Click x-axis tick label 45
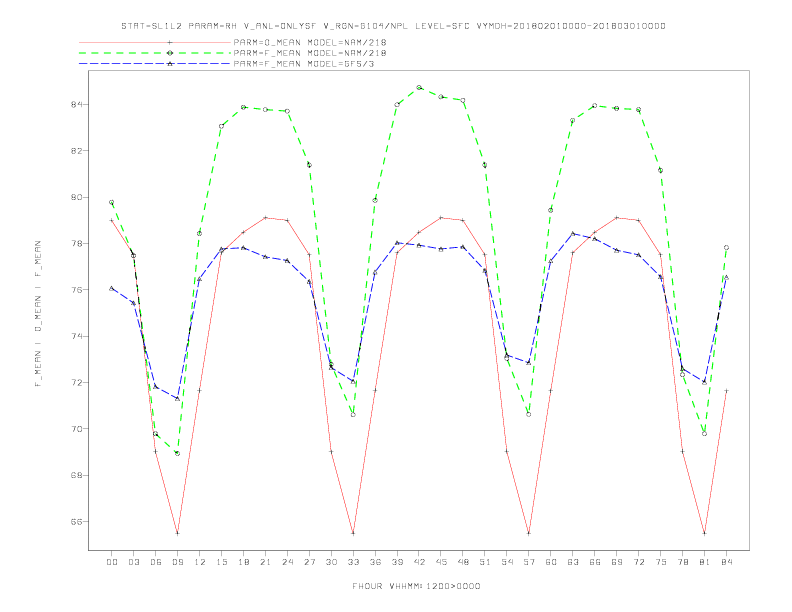The image size is (792, 612). tap(441, 562)
